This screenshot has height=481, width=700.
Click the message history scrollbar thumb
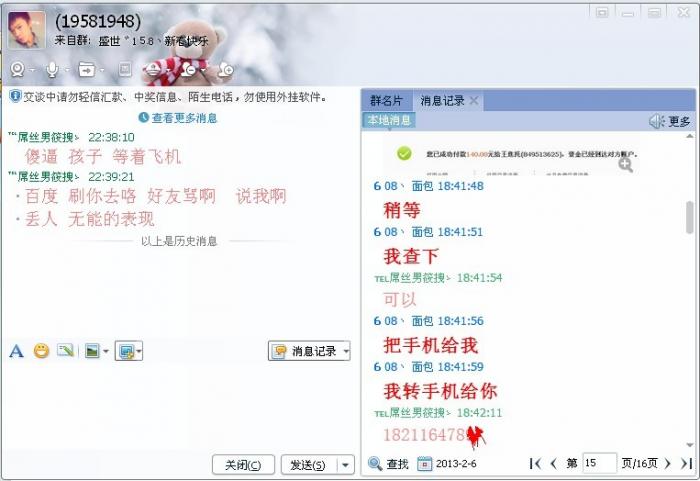coord(690,217)
